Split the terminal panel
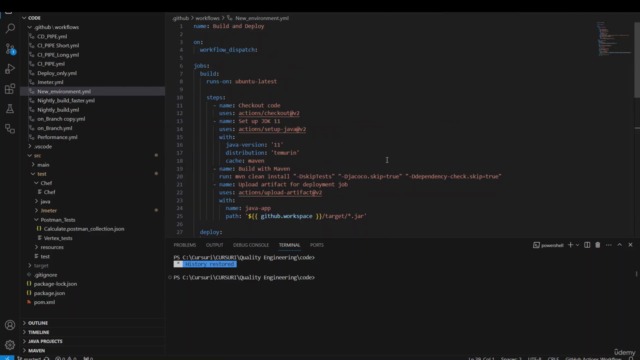The width and height of the screenshot is (640, 360). point(587,245)
